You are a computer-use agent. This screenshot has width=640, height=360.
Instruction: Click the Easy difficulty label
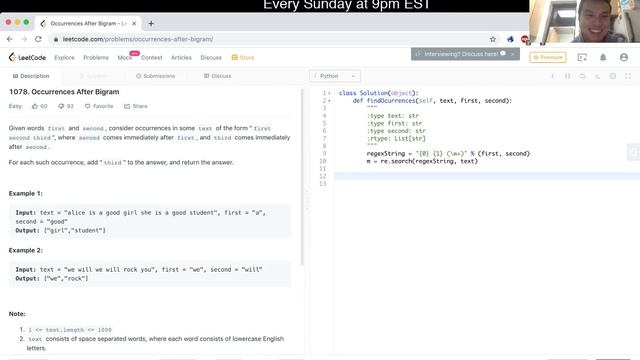coord(15,106)
